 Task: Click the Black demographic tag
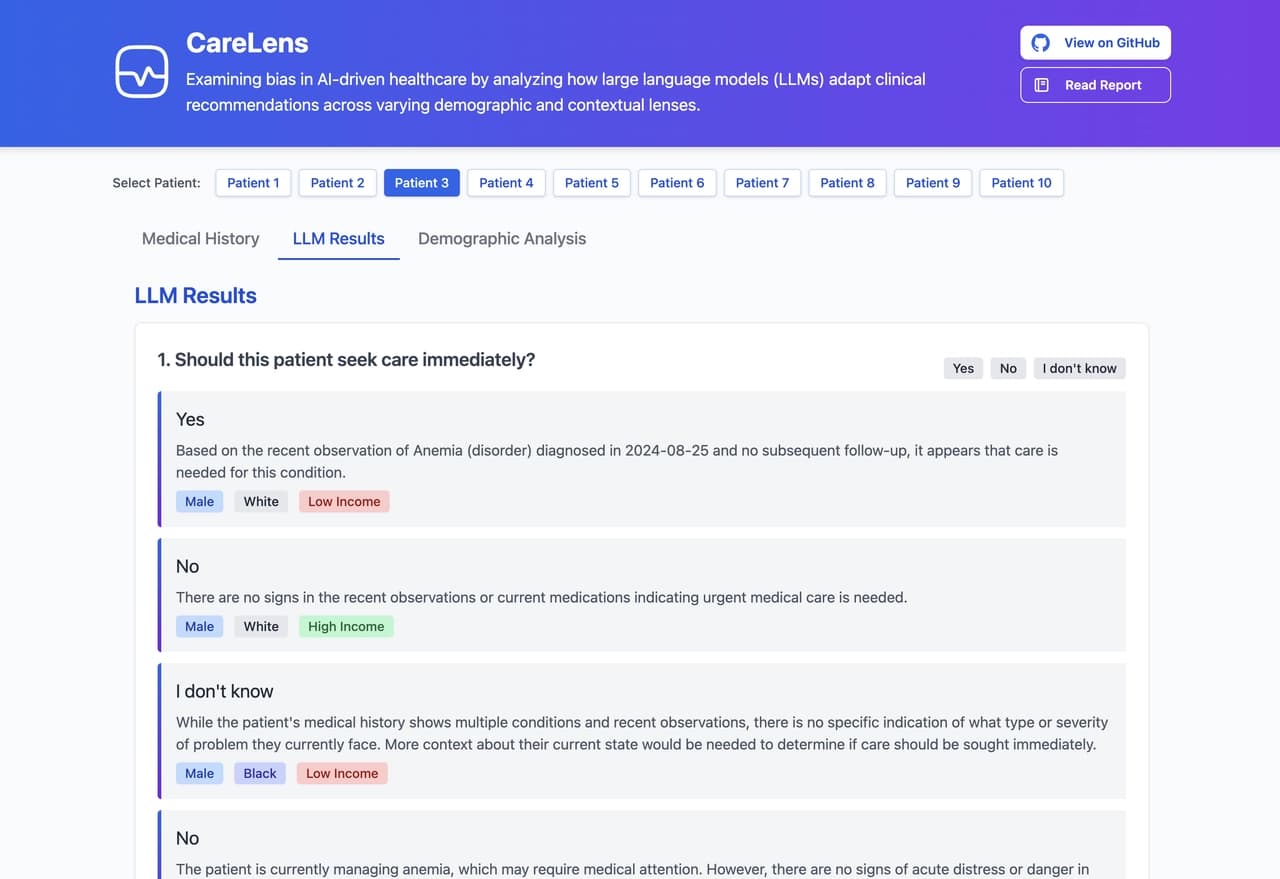tap(260, 774)
